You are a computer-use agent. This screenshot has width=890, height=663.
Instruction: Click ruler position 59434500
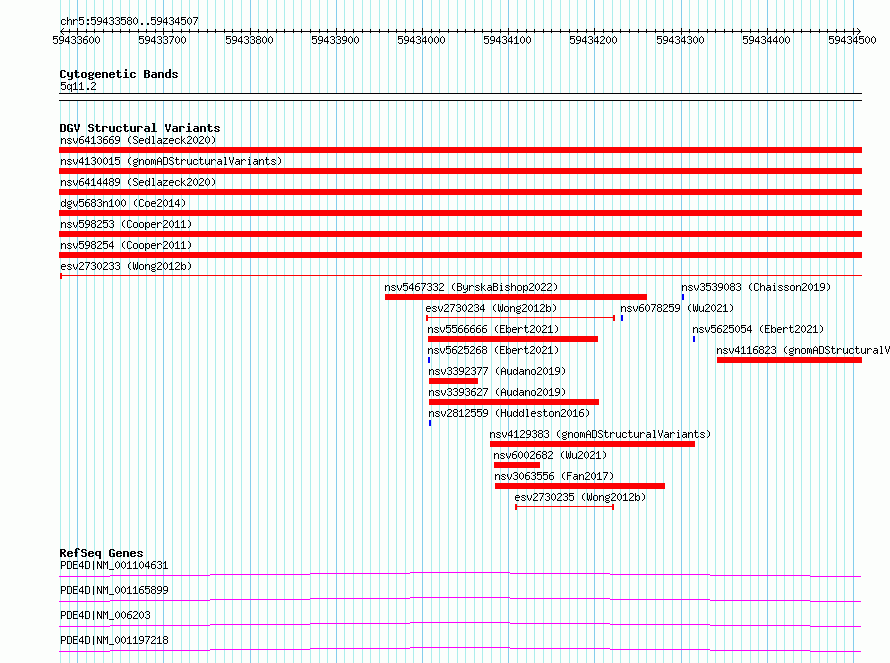(x=852, y=40)
